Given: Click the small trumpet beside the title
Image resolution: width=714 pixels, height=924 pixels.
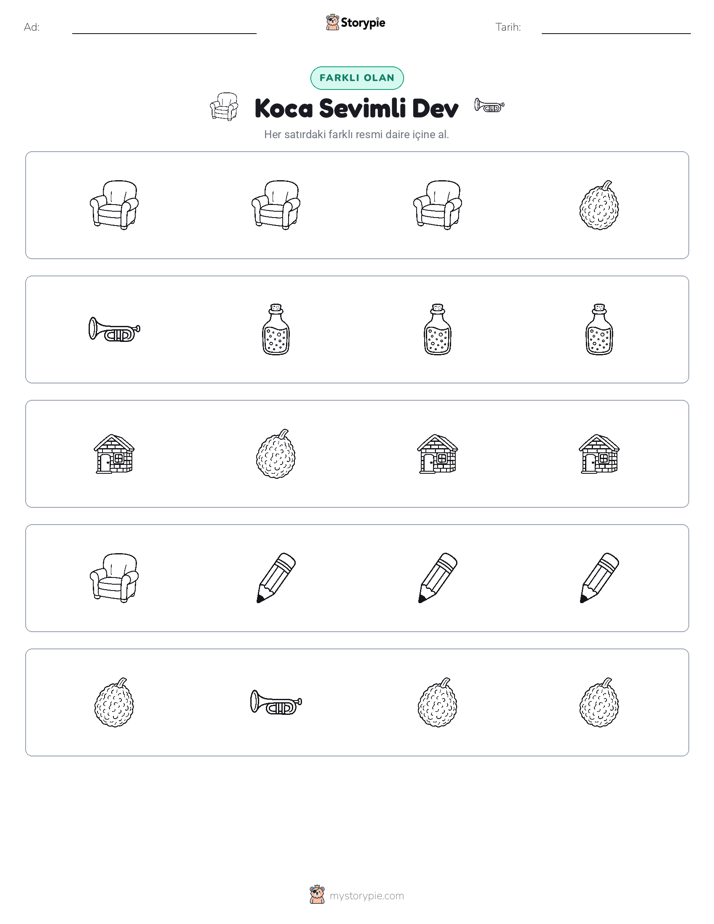Looking at the screenshot, I should (489, 106).
